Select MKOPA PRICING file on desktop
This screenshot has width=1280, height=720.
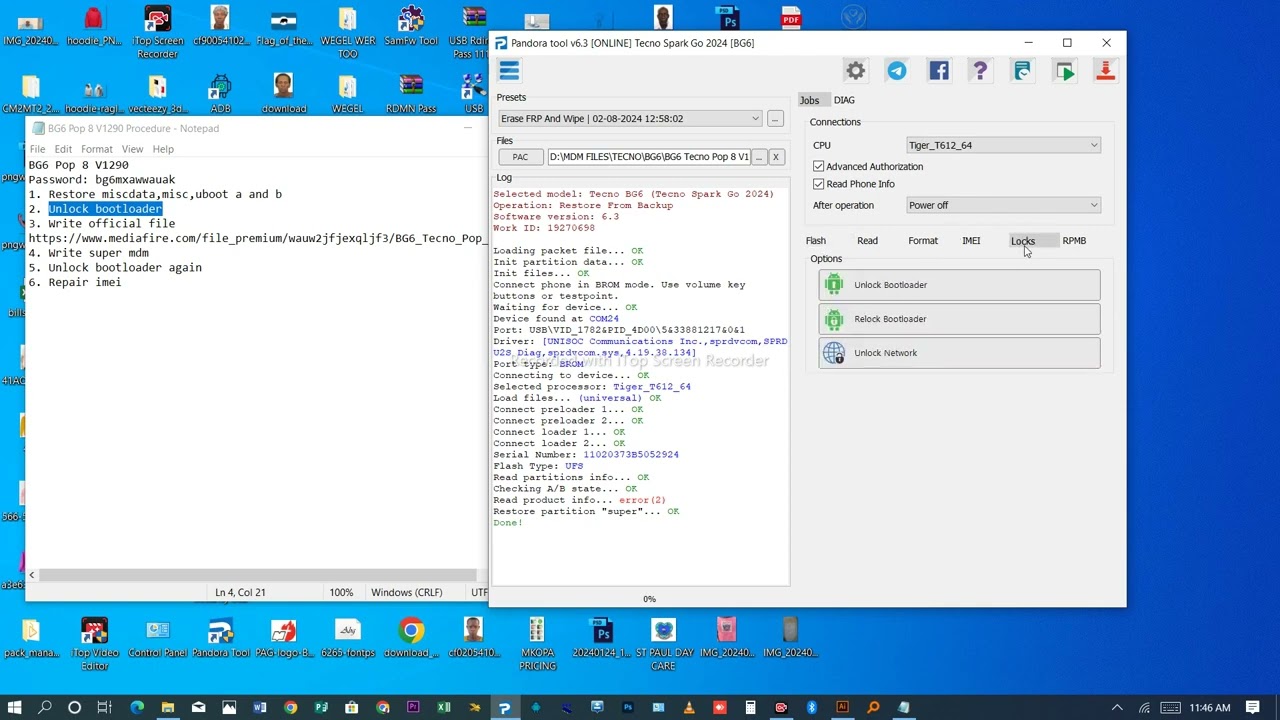[x=537, y=644]
